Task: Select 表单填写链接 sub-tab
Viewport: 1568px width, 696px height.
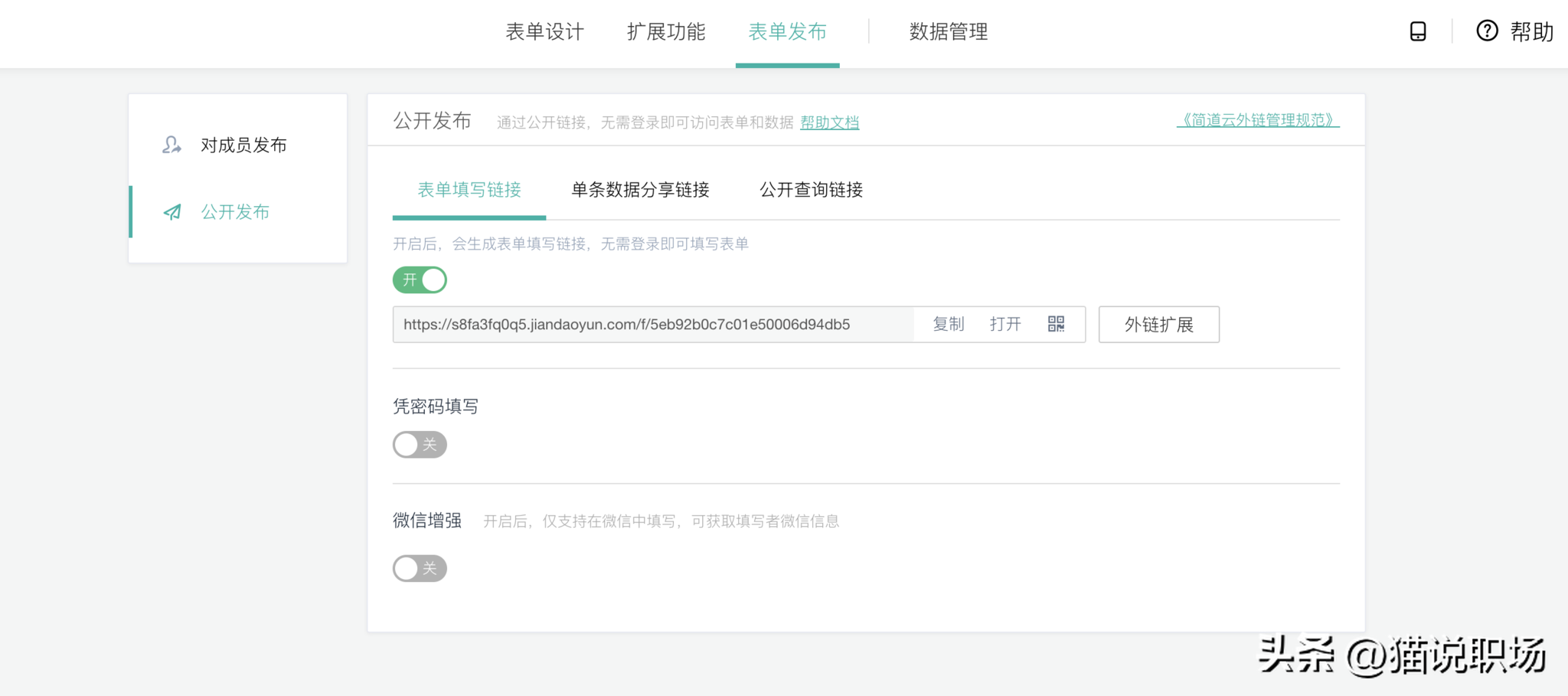Action: [469, 190]
